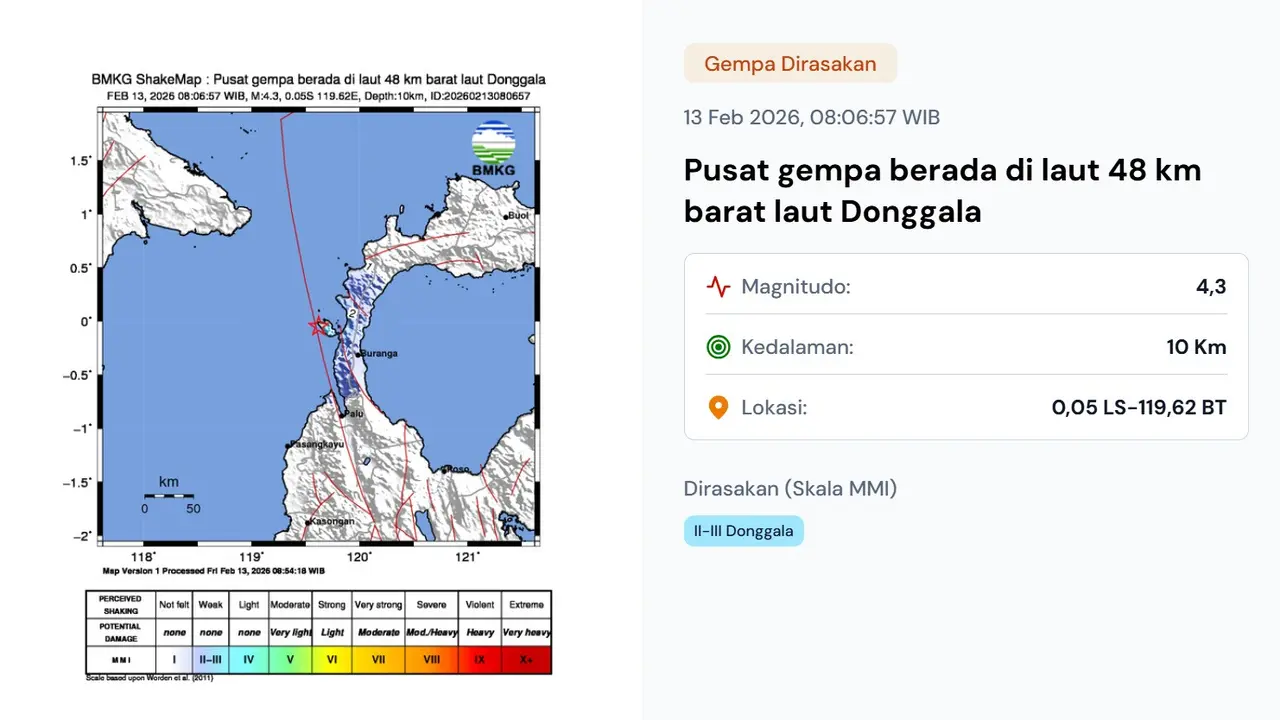
Task: Select the cyan IV legend swatch
Action: coord(249,660)
